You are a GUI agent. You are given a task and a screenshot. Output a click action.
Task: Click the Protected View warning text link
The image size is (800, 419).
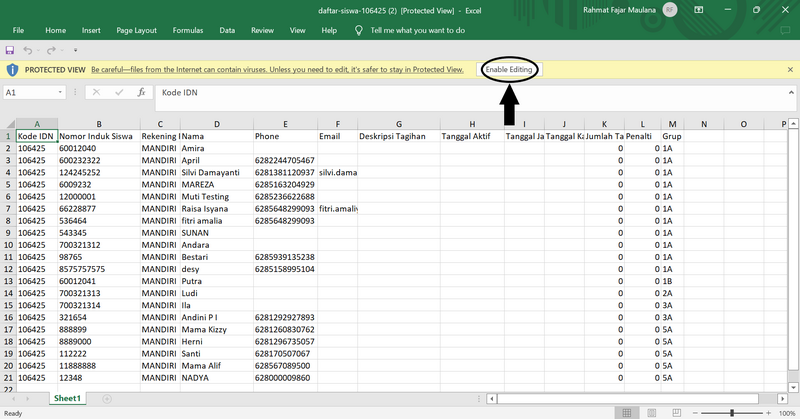click(277, 69)
